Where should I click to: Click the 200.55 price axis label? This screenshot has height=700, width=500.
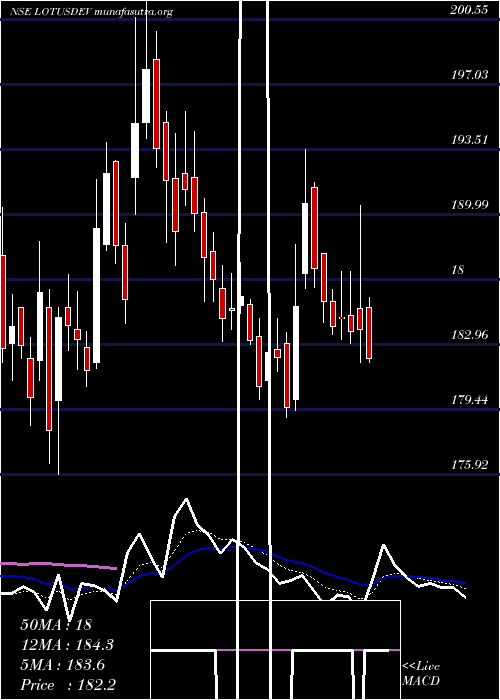tap(468, 11)
